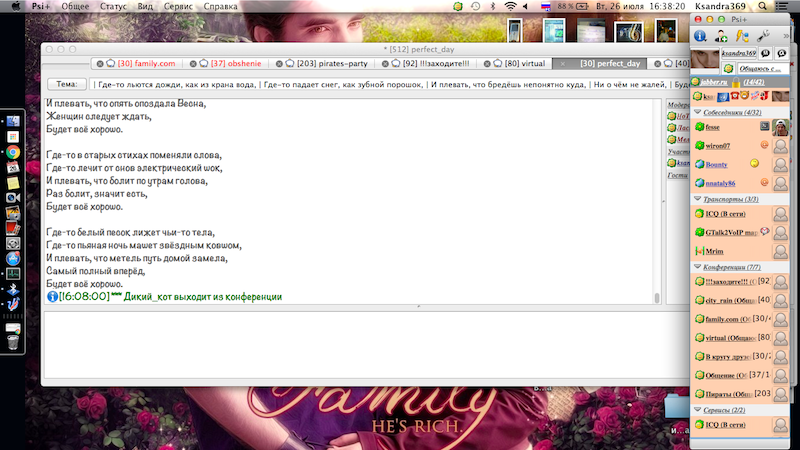Screen dimensions: 800x450
Task: Click chat log vertical scrollbar handle
Action: [x=657, y=297]
